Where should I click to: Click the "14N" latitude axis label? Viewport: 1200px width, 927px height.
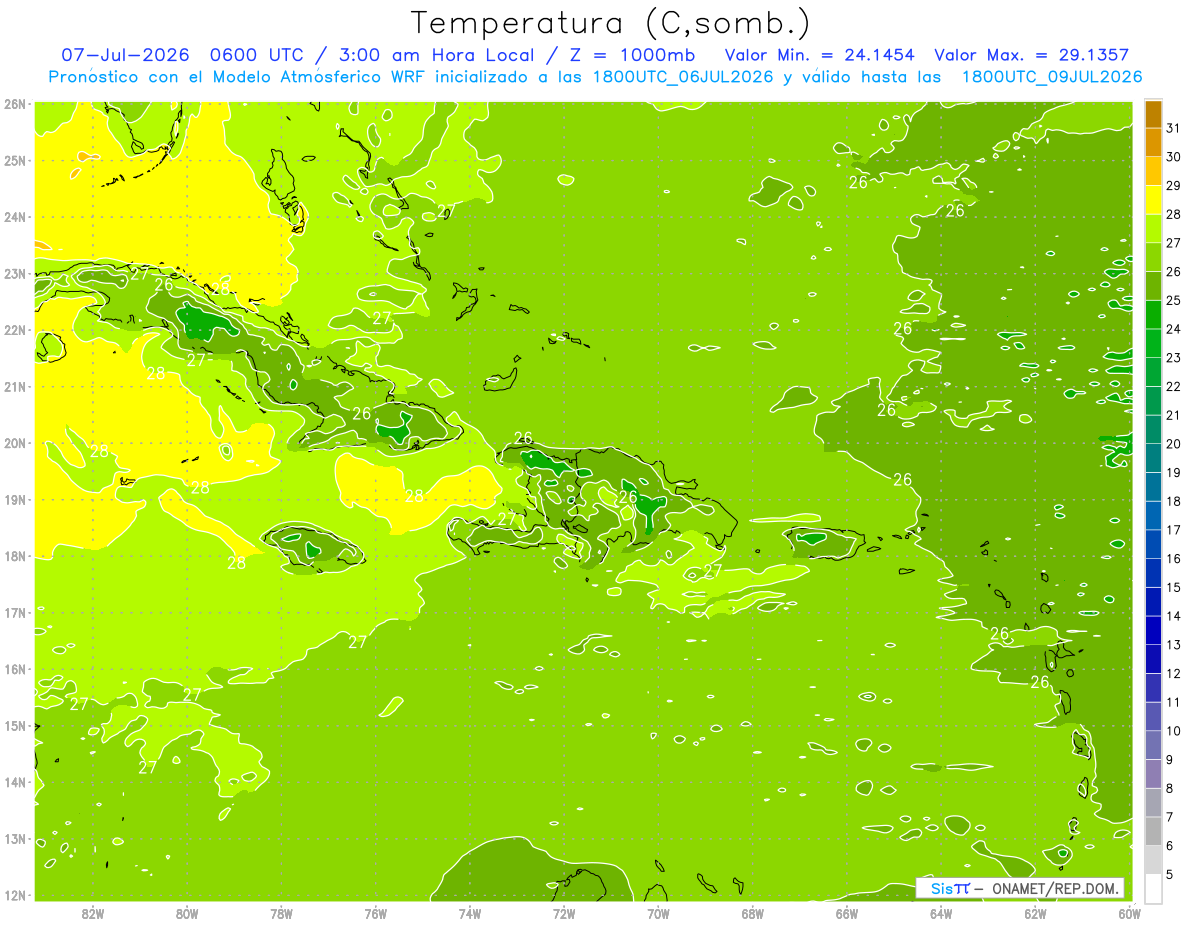pyautogui.click(x=15, y=782)
